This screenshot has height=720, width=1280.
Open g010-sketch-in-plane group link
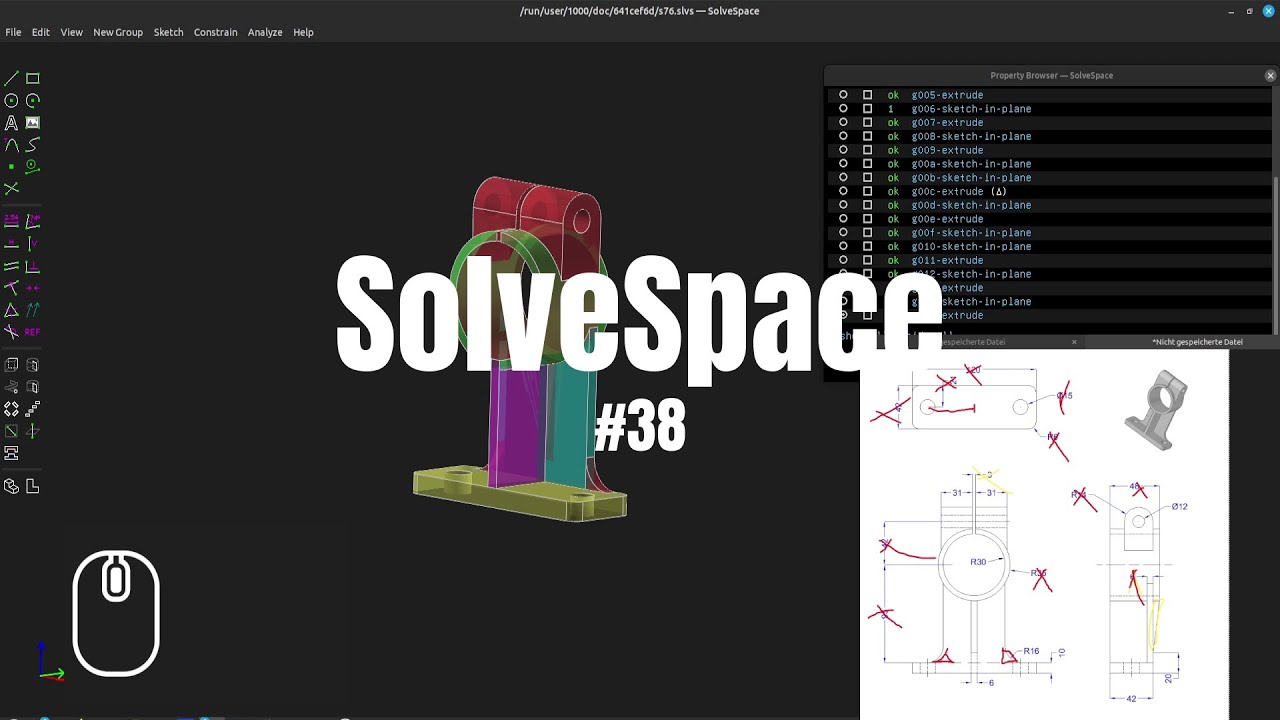click(971, 246)
